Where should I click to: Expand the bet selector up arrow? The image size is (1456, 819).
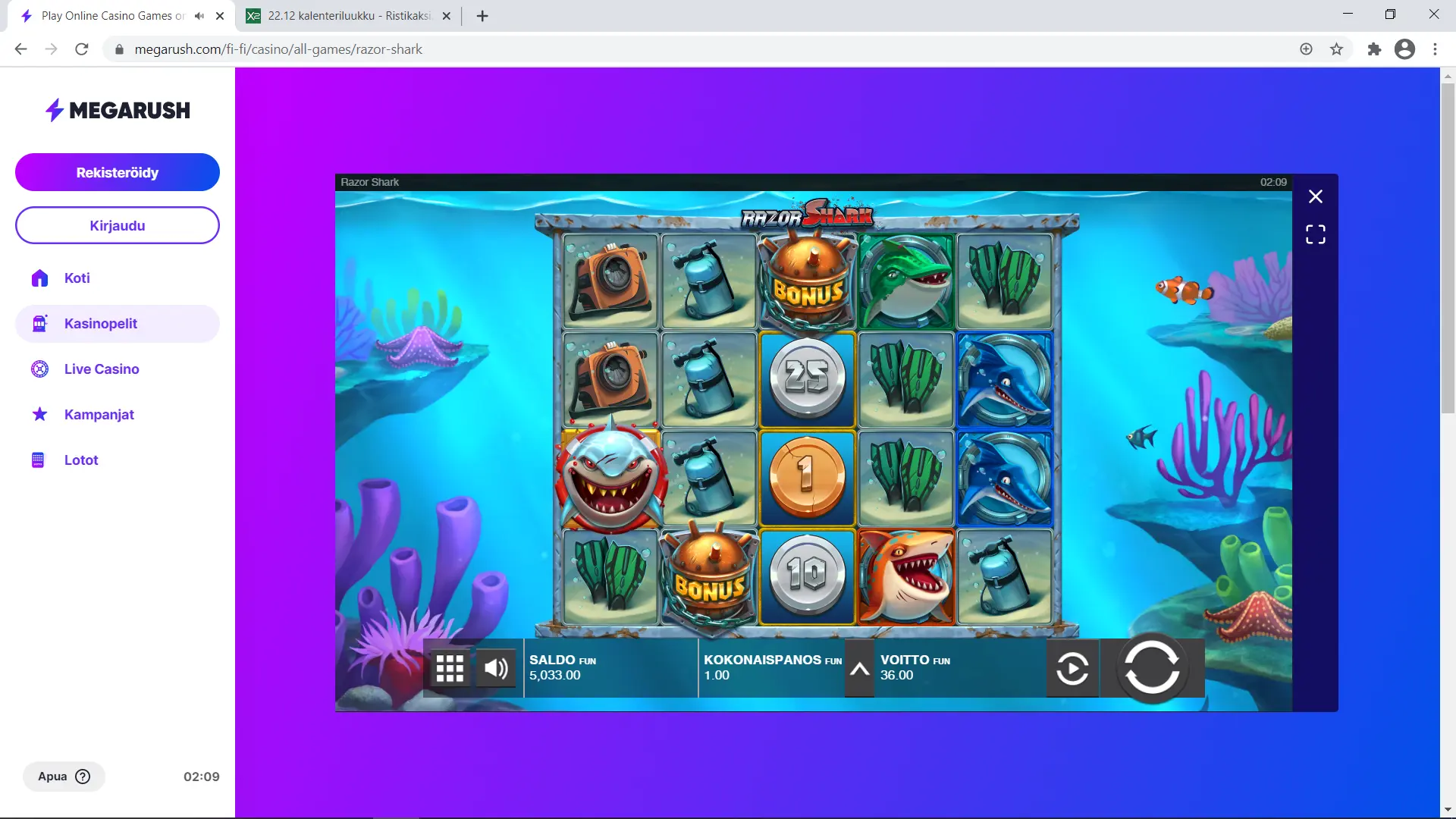[x=859, y=669]
